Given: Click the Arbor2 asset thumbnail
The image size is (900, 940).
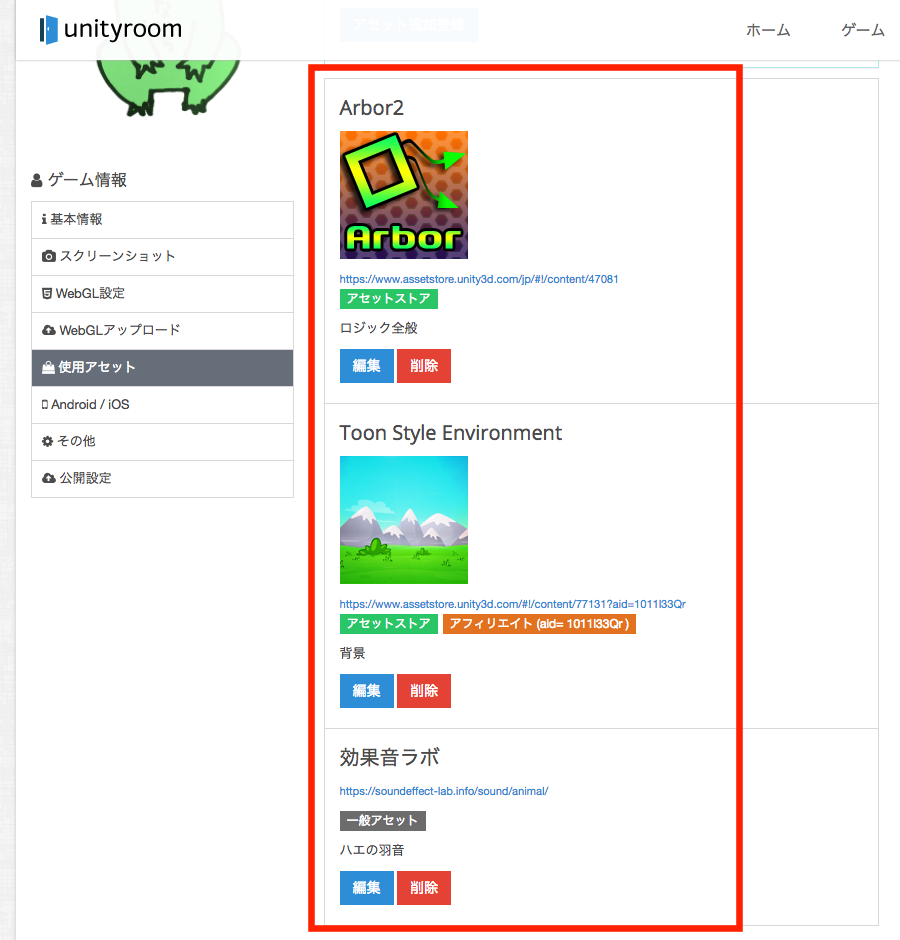Looking at the screenshot, I should pyautogui.click(x=404, y=195).
